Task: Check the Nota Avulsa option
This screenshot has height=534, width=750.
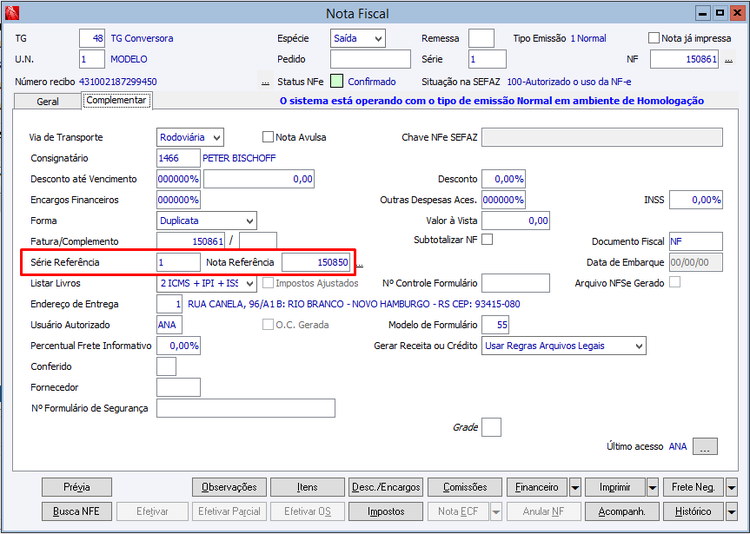Action: tap(268, 137)
